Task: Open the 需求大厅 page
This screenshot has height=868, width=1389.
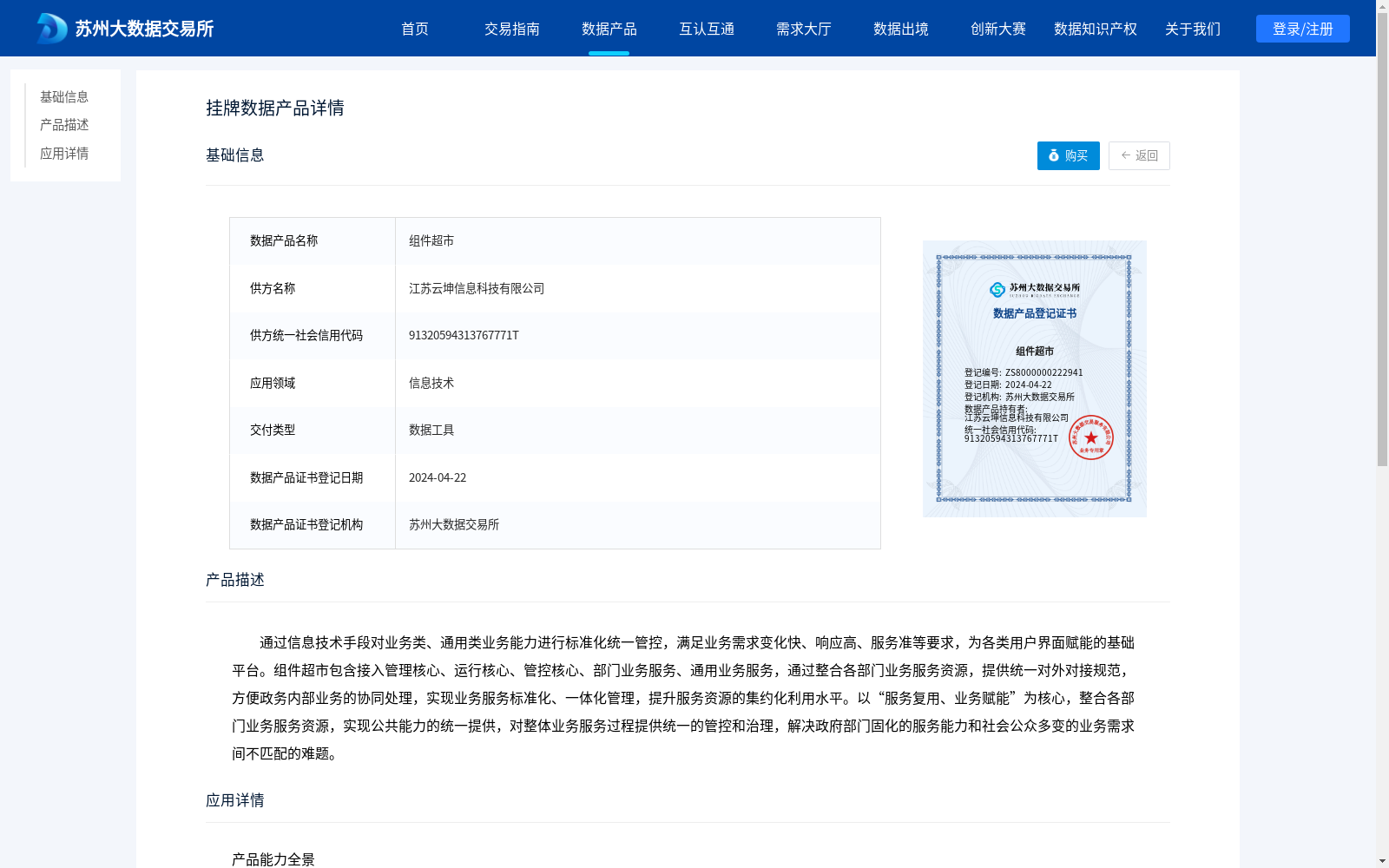Action: (x=804, y=29)
